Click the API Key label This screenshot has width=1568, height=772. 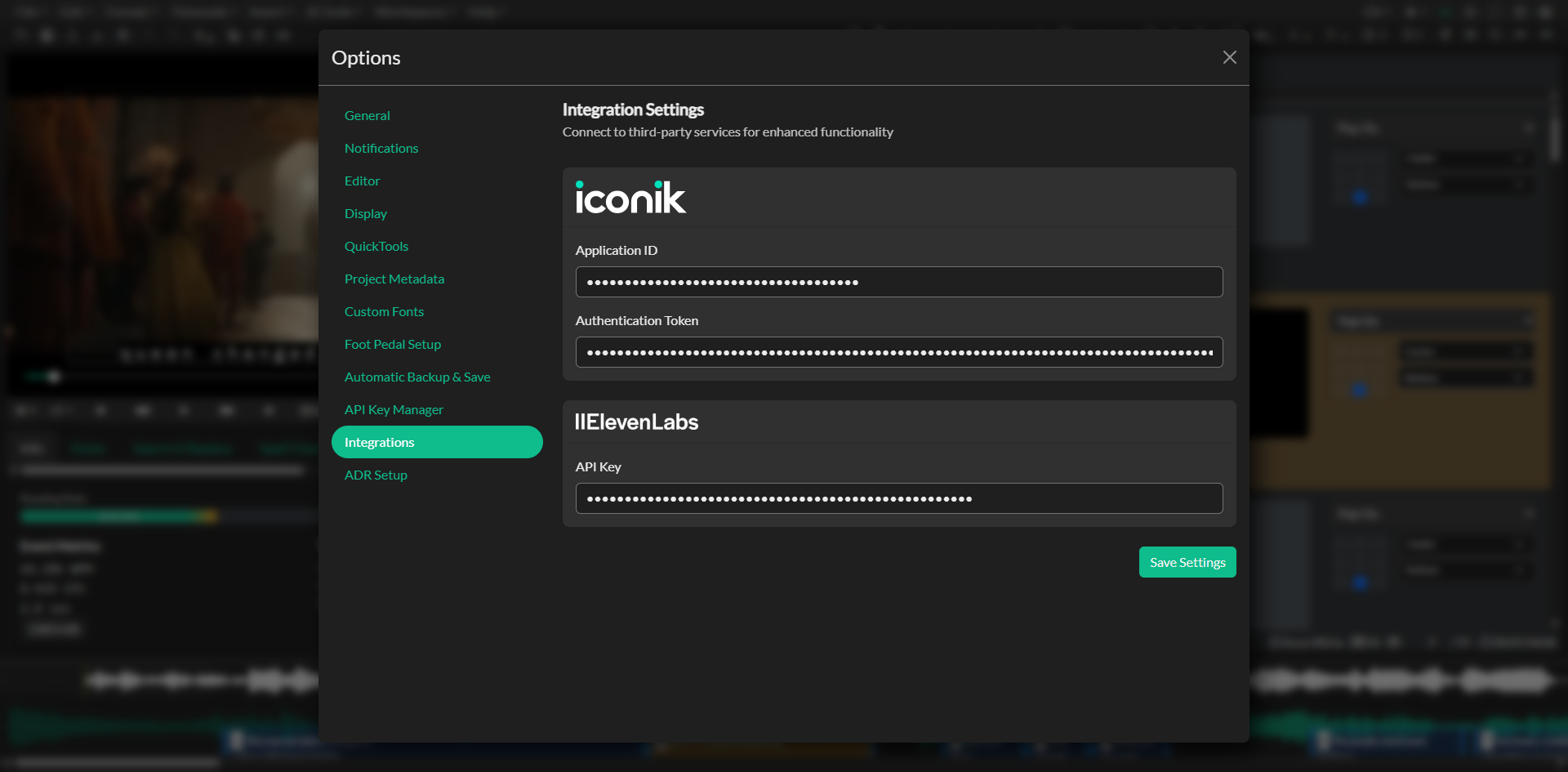point(599,466)
